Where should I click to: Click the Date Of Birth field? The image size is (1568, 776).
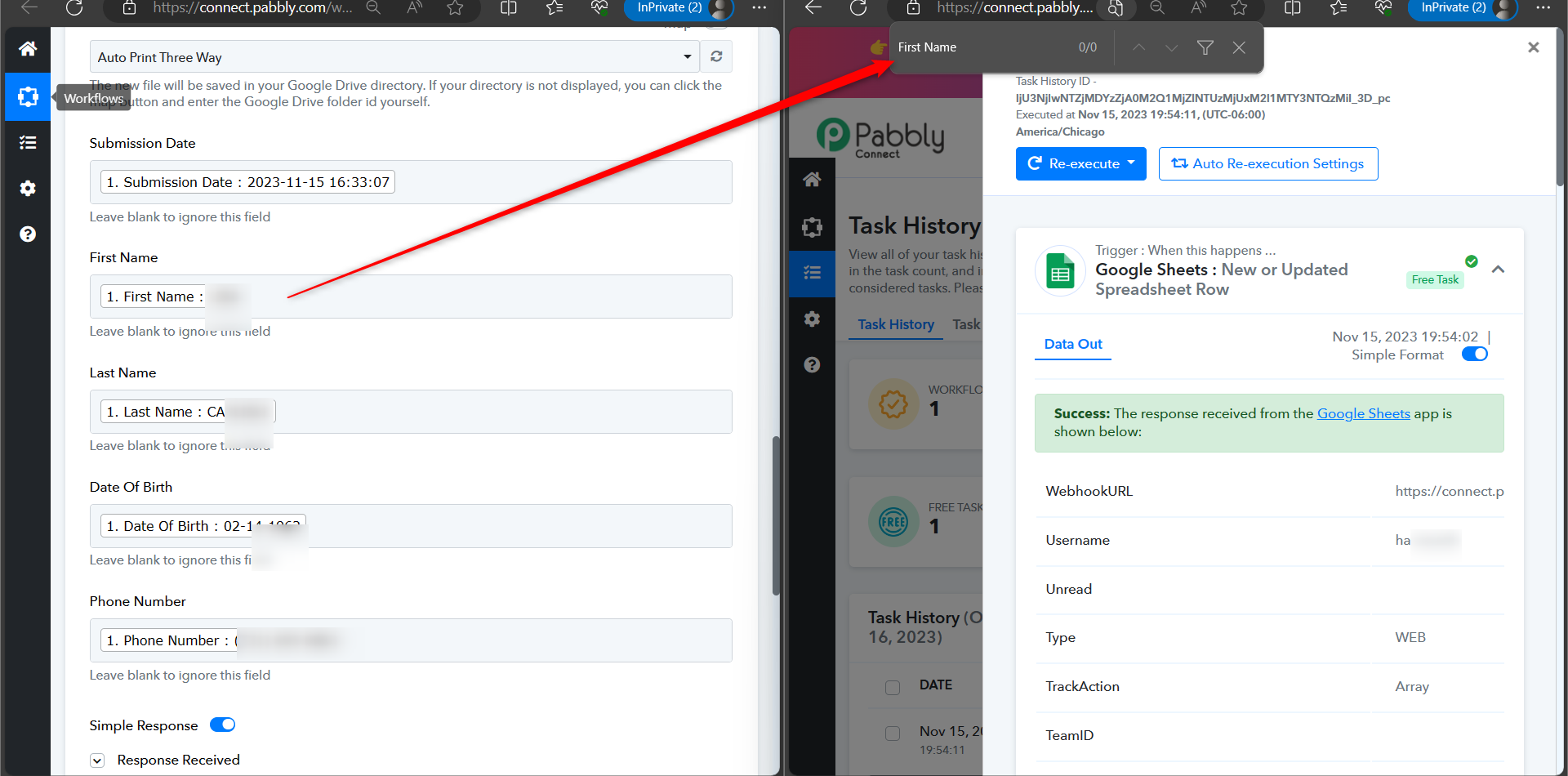[411, 526]
